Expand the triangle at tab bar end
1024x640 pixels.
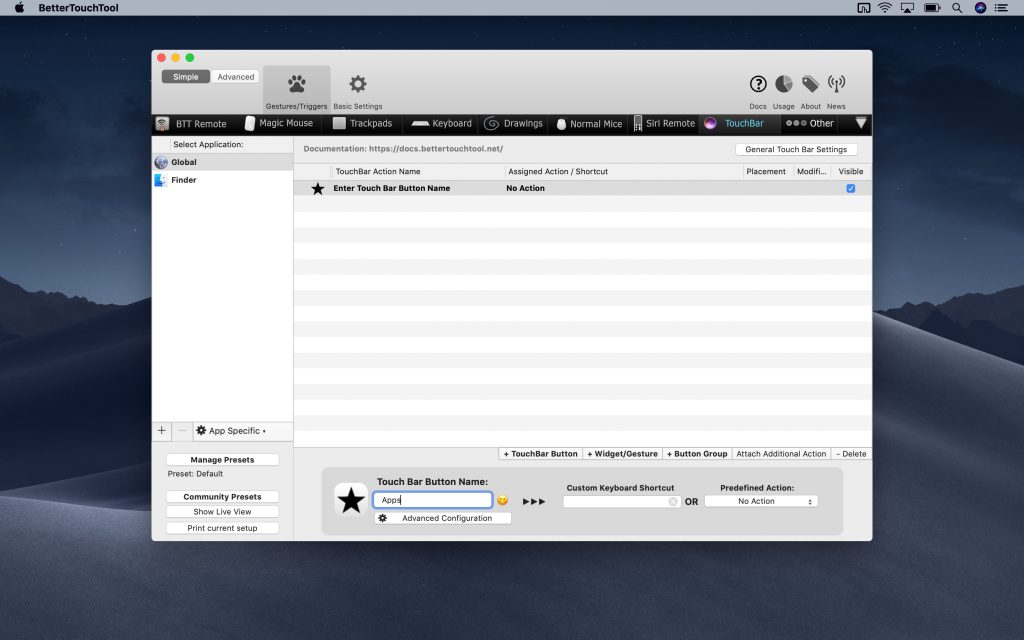coord(861,123)
